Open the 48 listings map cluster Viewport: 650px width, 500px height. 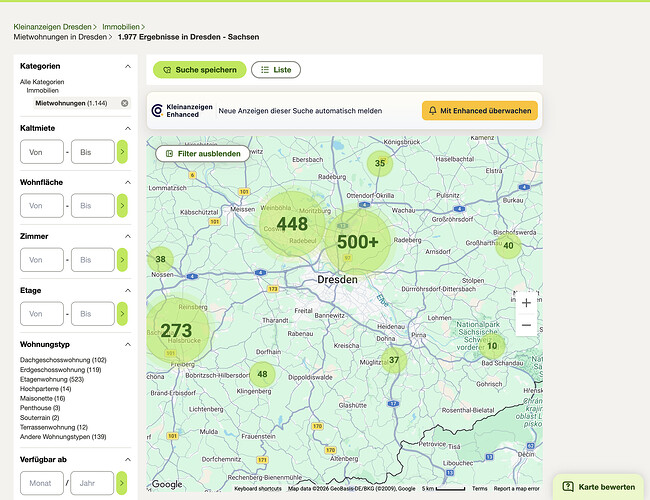(x=262, y=374)
